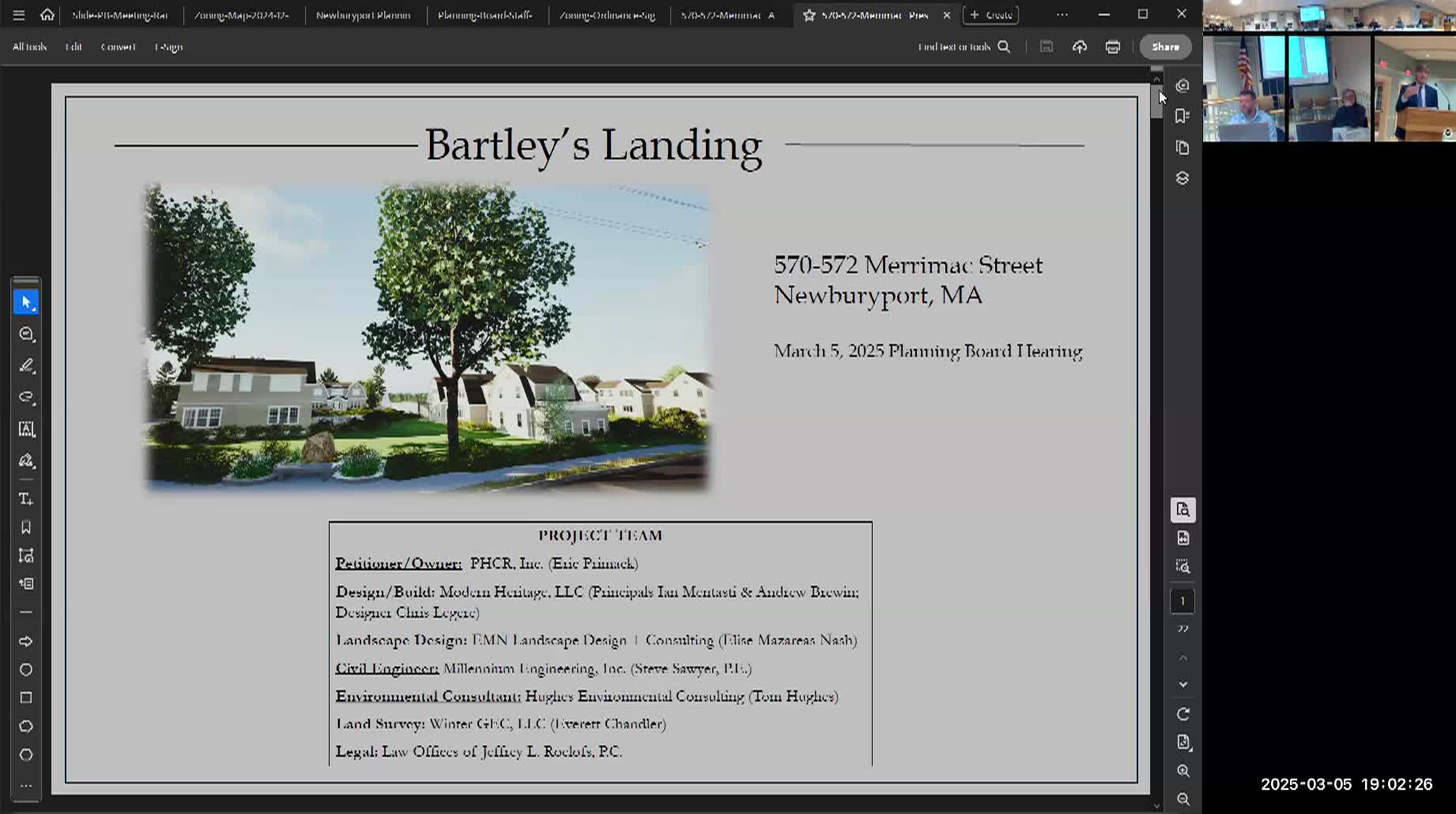This screenshot has width=1456, height=814.
Task: Click the Environmental Consultant underlined label
Action: pos(428,696)
